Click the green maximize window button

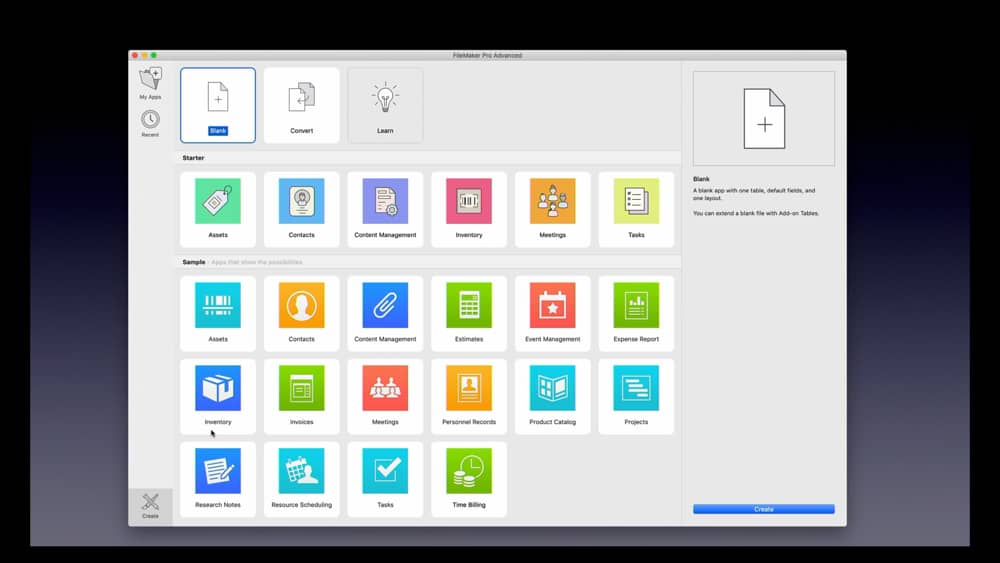coord(154,55)
